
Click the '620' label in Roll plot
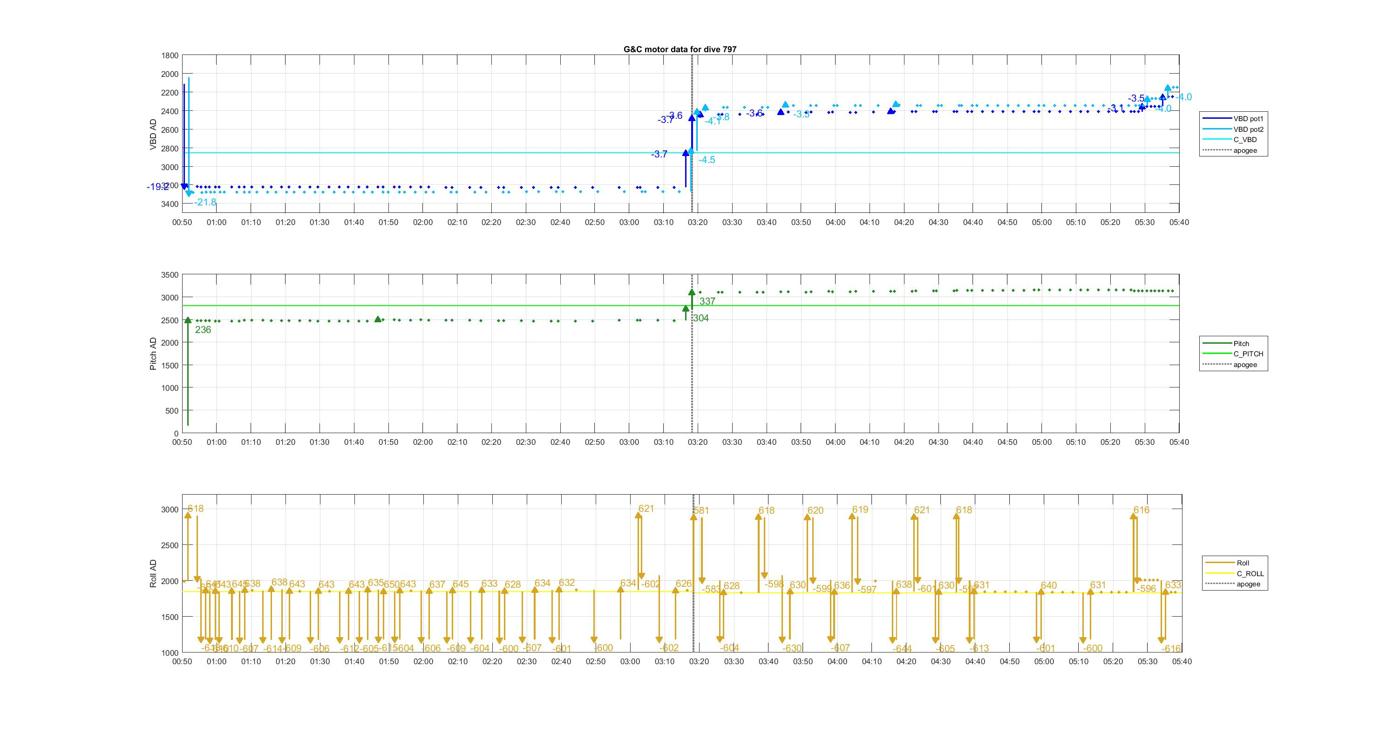point(815,511)
